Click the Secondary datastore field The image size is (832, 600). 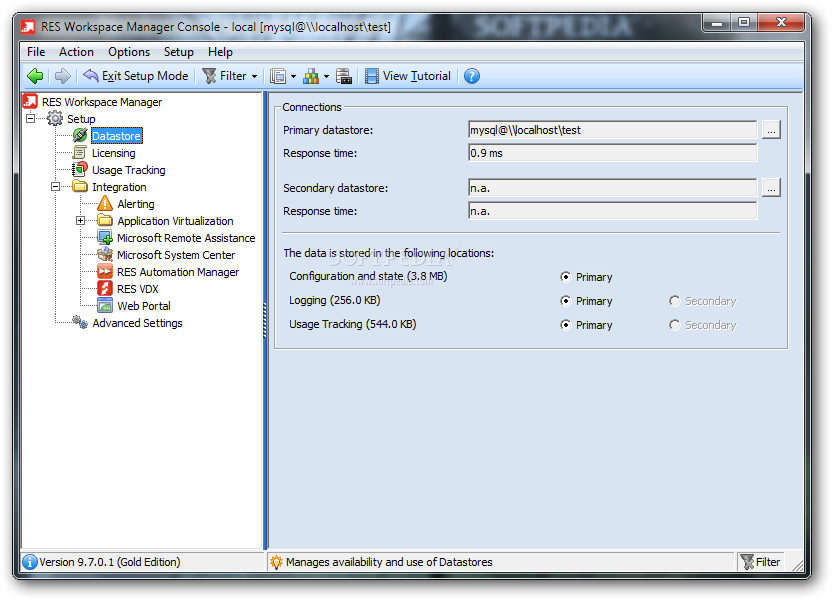(613, 188)
